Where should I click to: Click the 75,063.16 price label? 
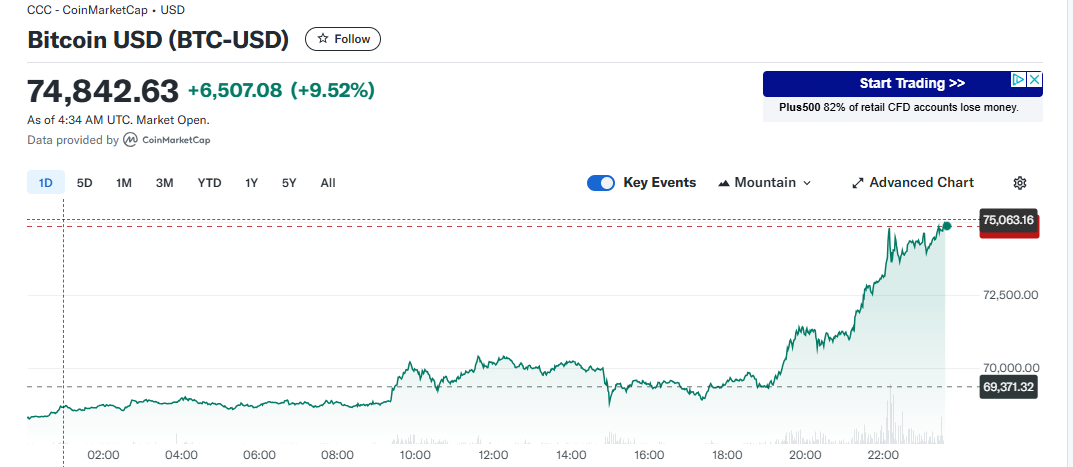pos(1009,220)
